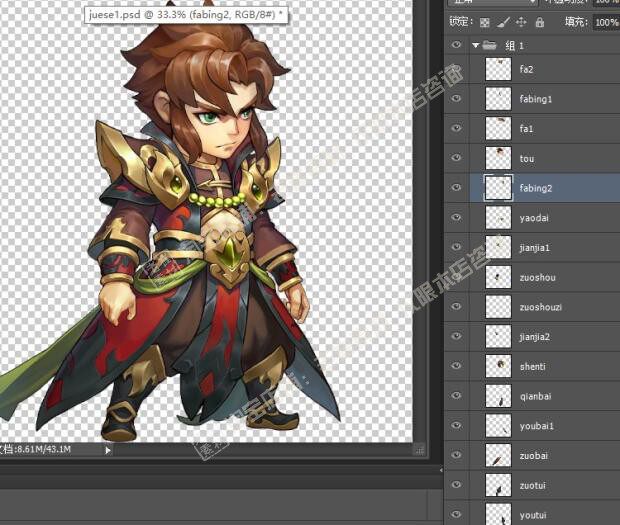The width and height of the screenshot is (620, 525).
Task: Hide the youbai1 layer
Action: coord(456,425)
